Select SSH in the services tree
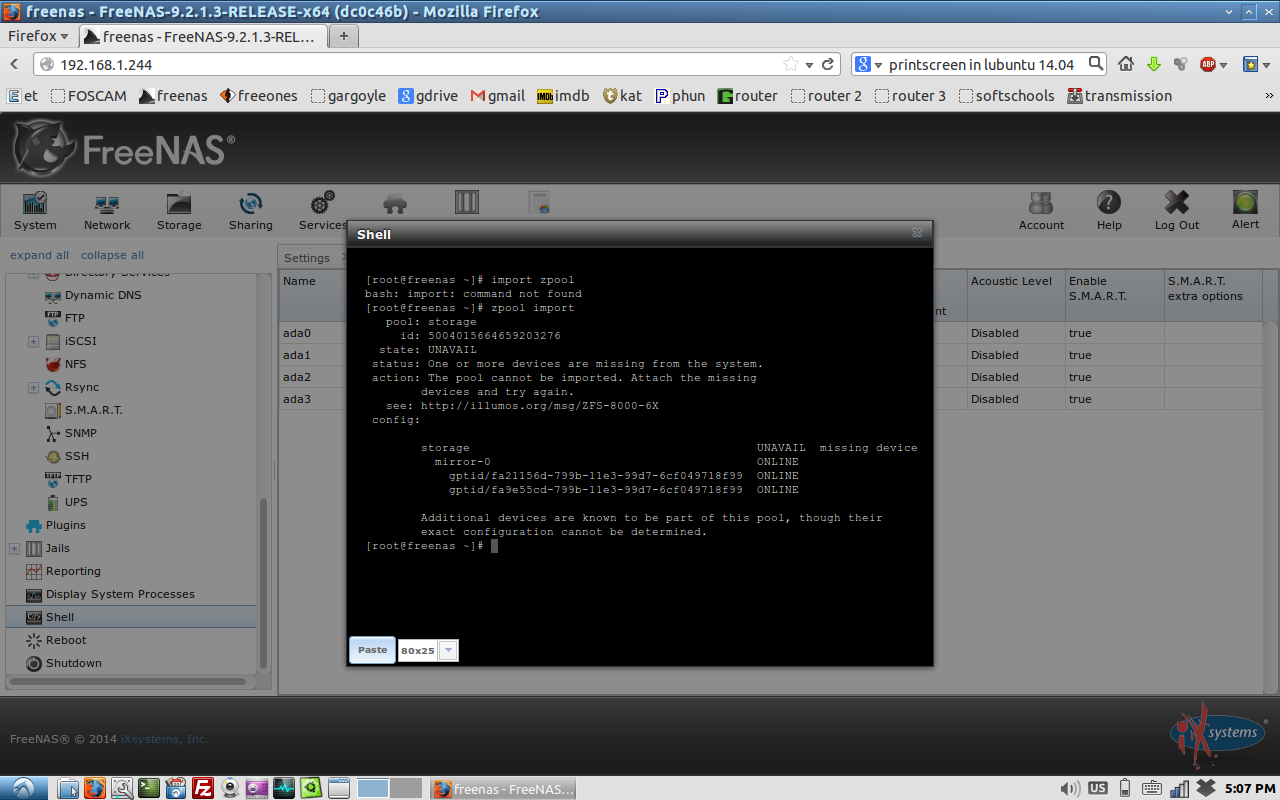 click(77, 456)
